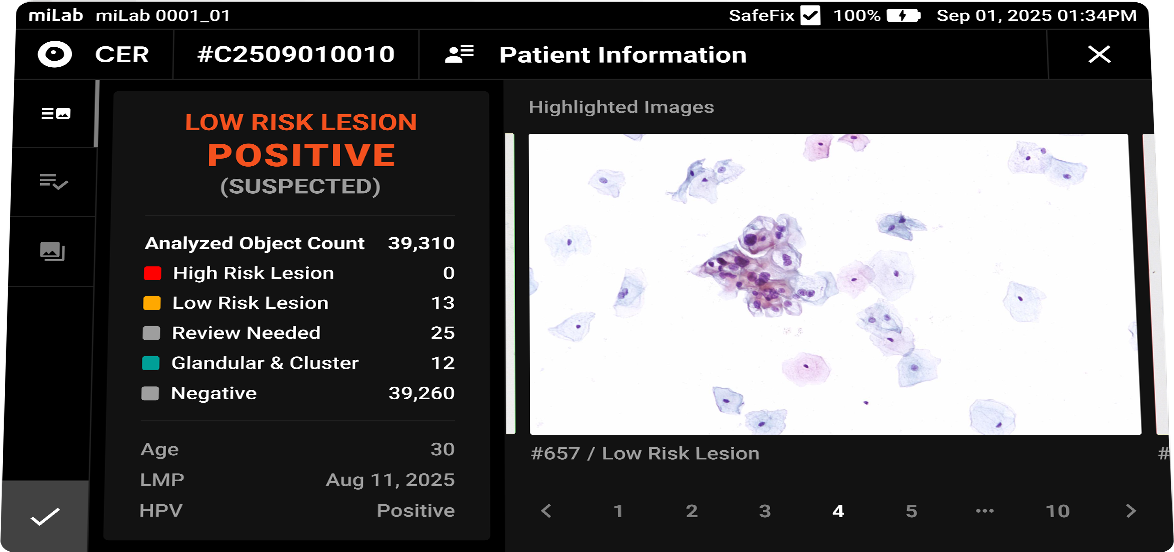
Task: Open the #657 Low Risk Lesion image
Action: pyautogui.click(x=834, y=284)
